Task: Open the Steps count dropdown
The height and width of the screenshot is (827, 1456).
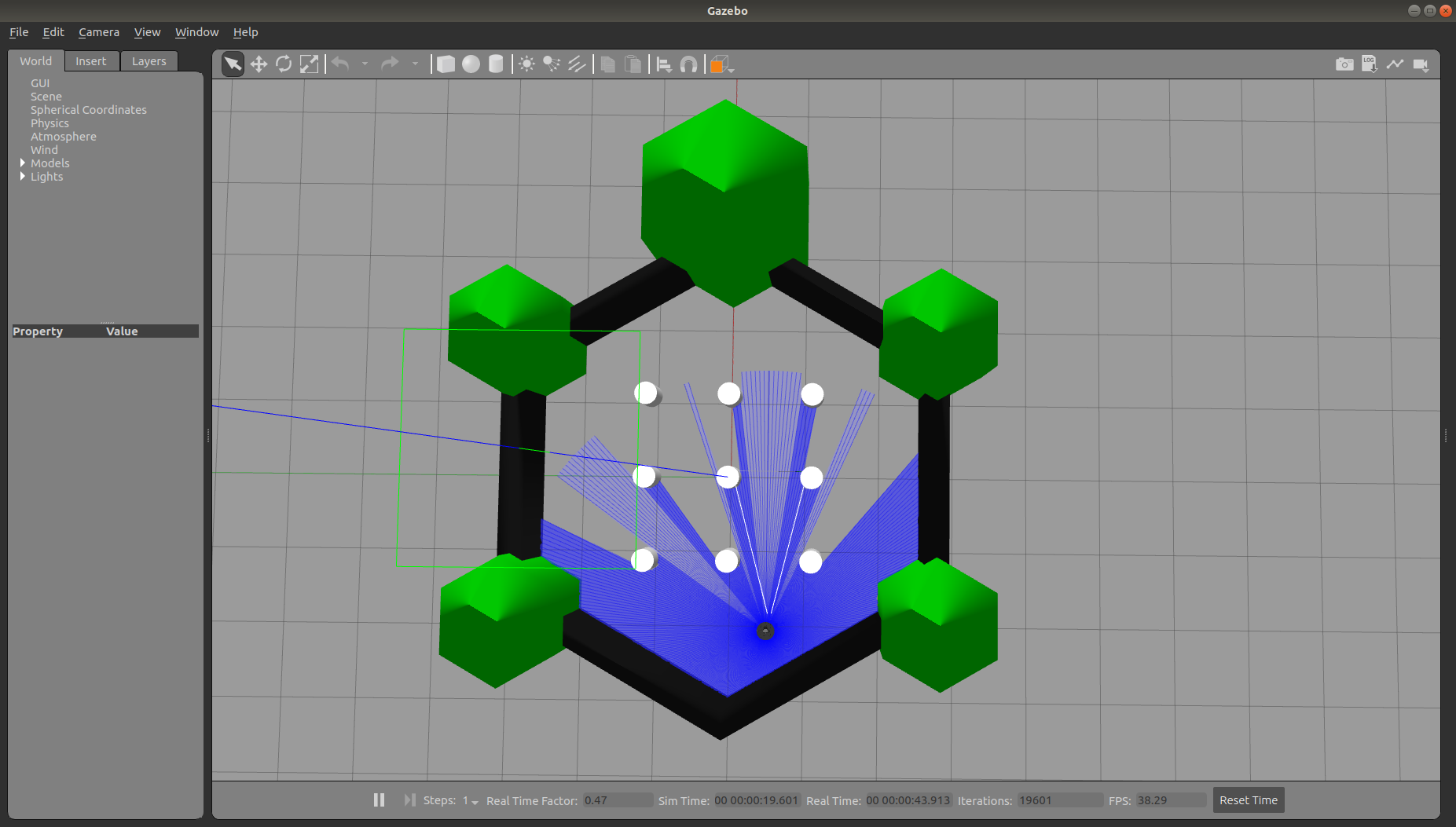Action: pos(473,801)
